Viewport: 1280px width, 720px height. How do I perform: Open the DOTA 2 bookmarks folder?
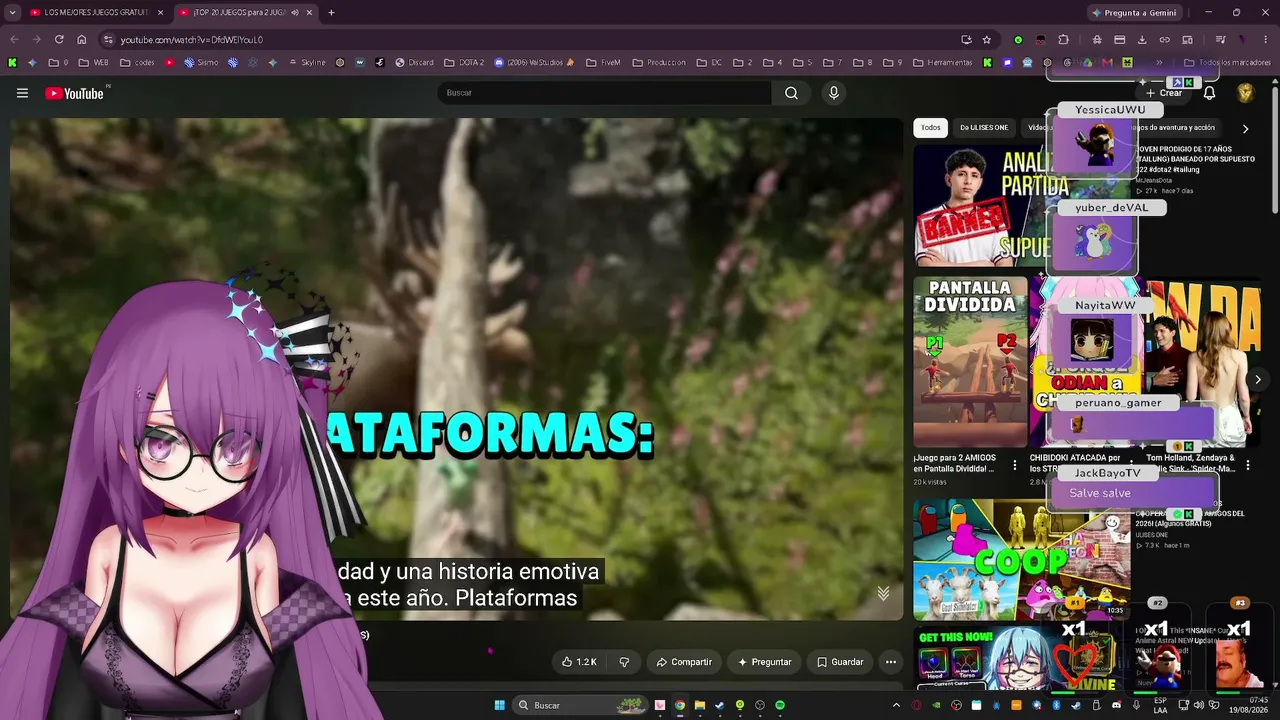pyautogui.click(x=464, y=62)
